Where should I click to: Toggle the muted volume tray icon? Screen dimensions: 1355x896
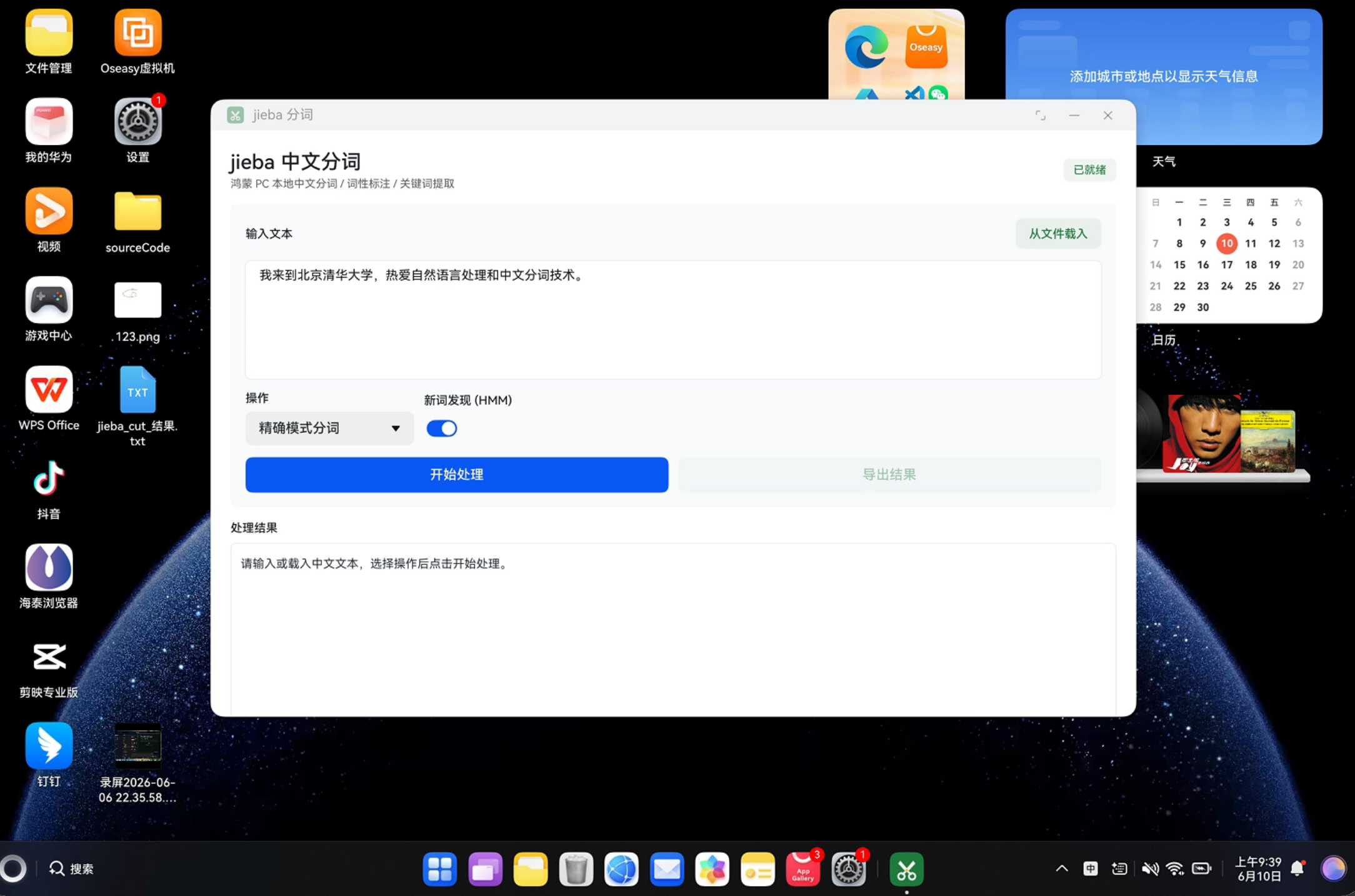tap(1150, 869)
